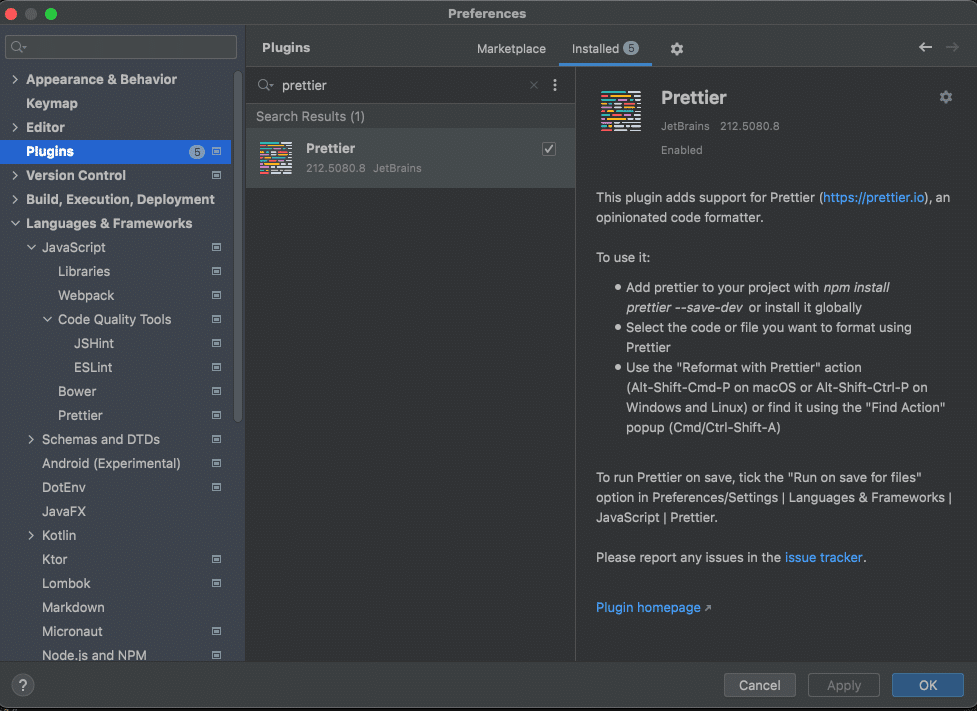This screenshot has height=711, width=977.
Task: Click the plugin search magnifier icon
Action: click(x=265, y=85)
